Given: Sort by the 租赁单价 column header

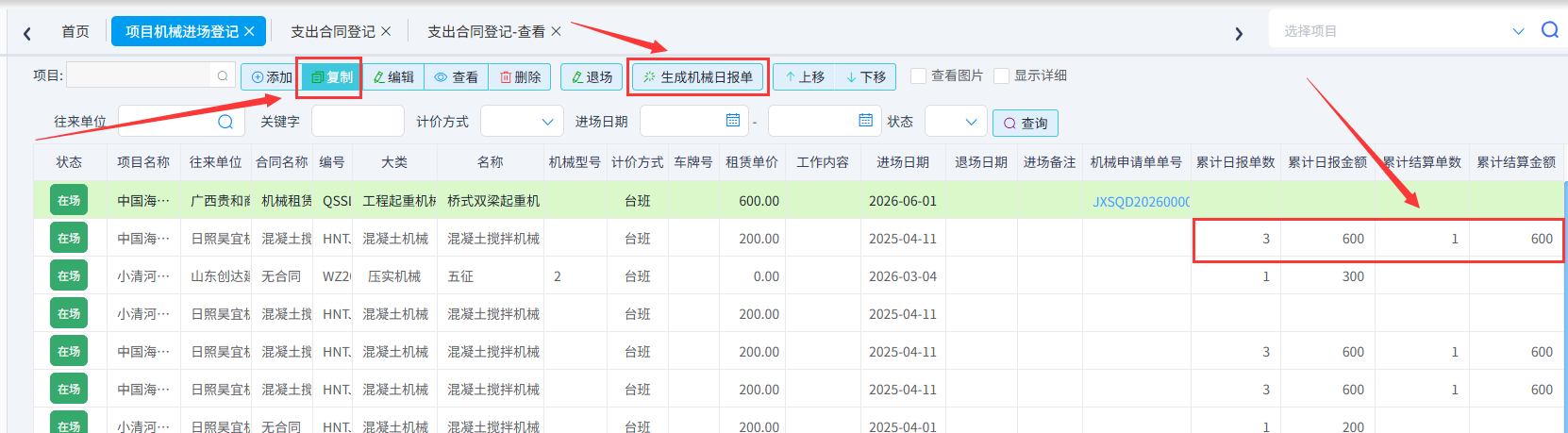Looking at the screenshot, I should coord(752,162).
